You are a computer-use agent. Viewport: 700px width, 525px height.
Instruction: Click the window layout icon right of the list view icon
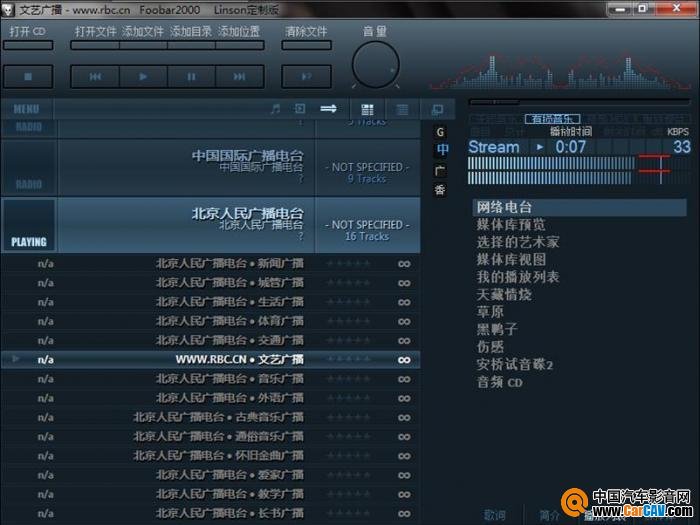[437, 109]
